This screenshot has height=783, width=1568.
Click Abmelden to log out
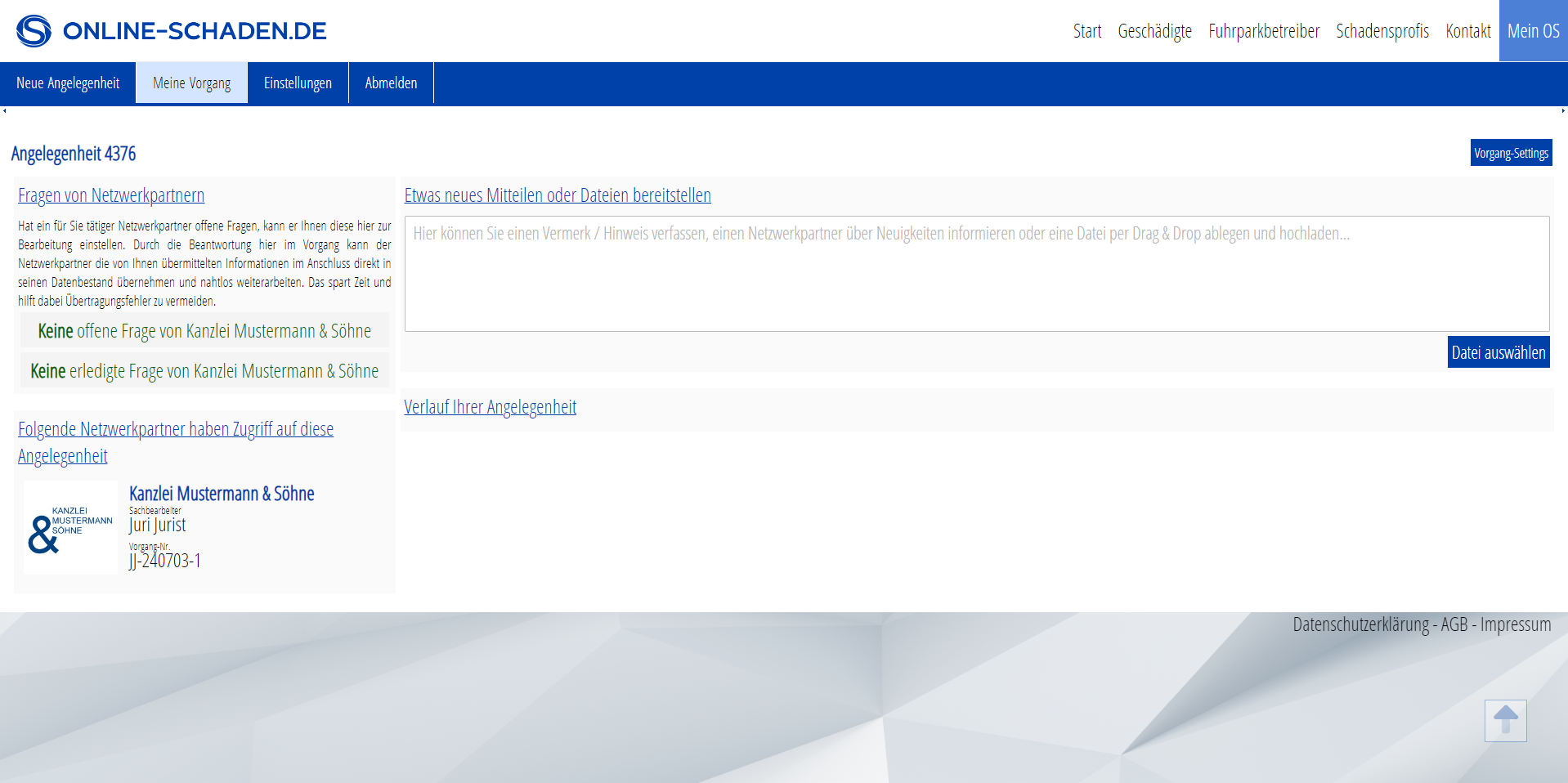(x=391, y=83)
